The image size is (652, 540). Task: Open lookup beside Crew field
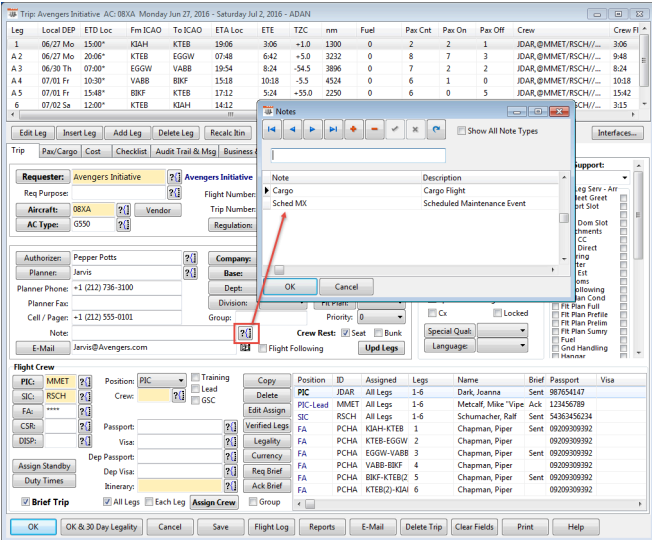pos(179,396)
